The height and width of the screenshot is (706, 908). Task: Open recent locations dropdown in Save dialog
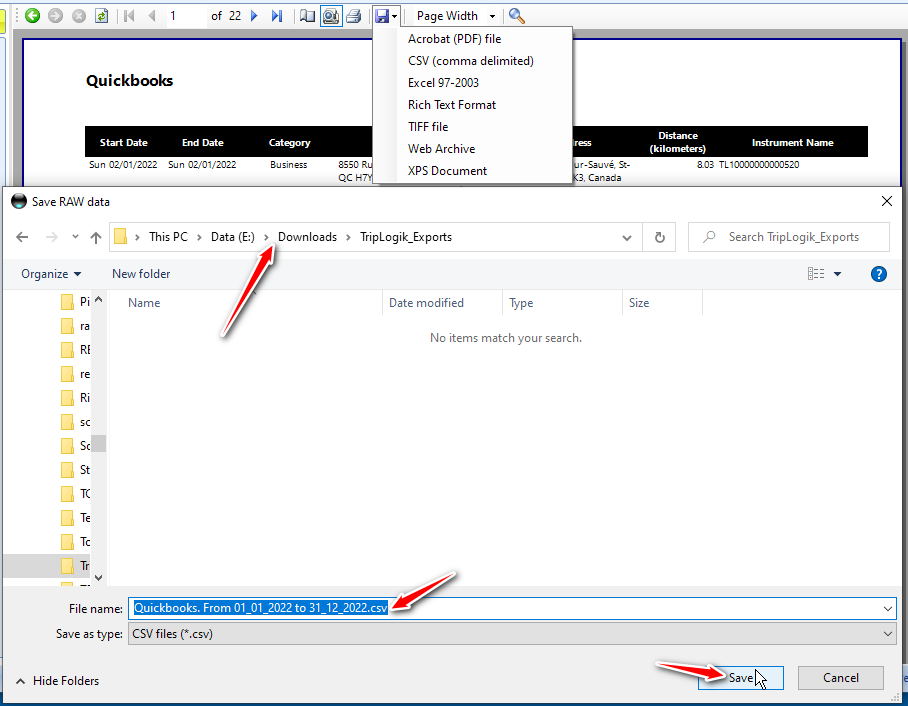[x=75, y=237]
